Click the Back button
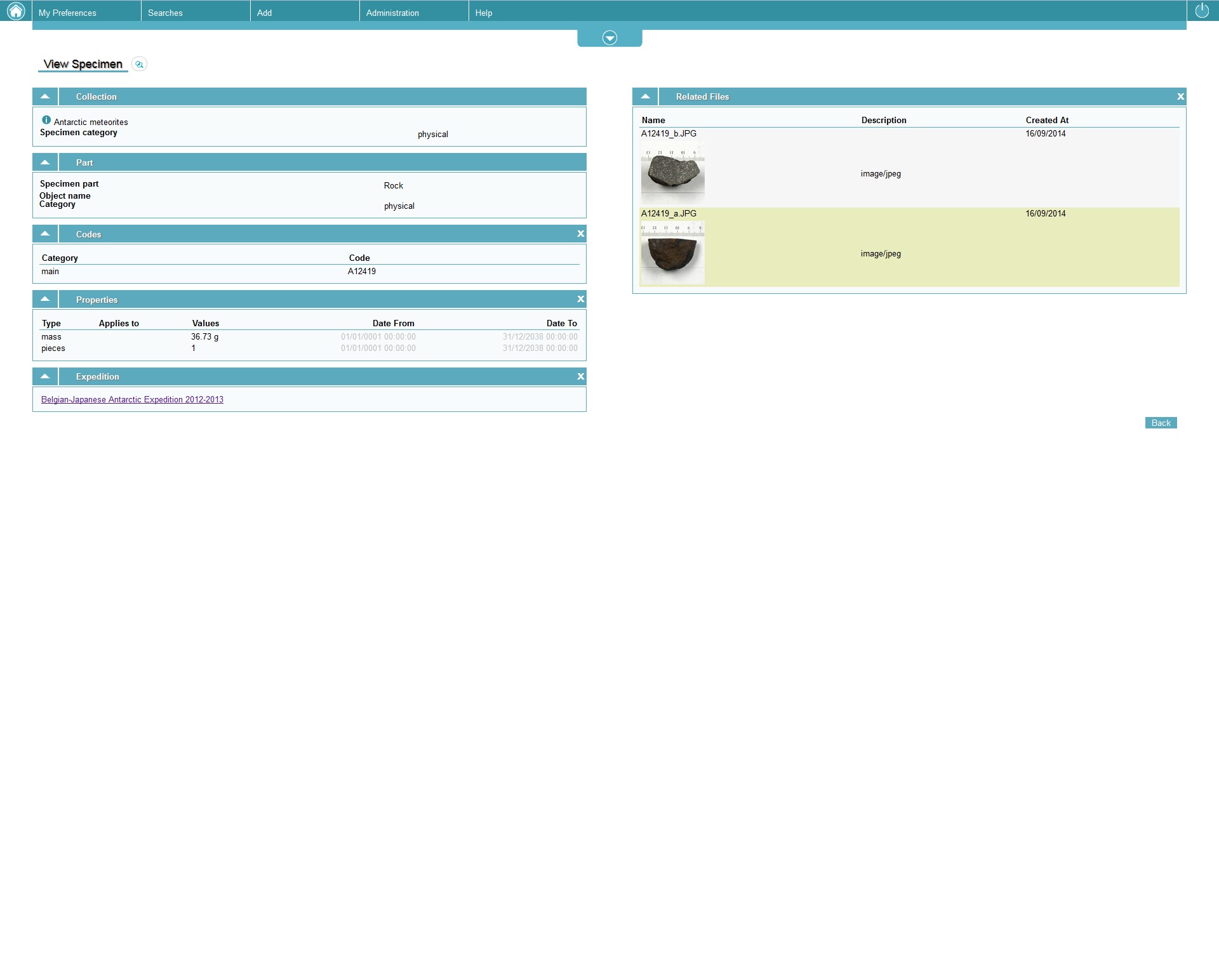This screenshot has width=1219, height=980. click(x=1161, y=423)
